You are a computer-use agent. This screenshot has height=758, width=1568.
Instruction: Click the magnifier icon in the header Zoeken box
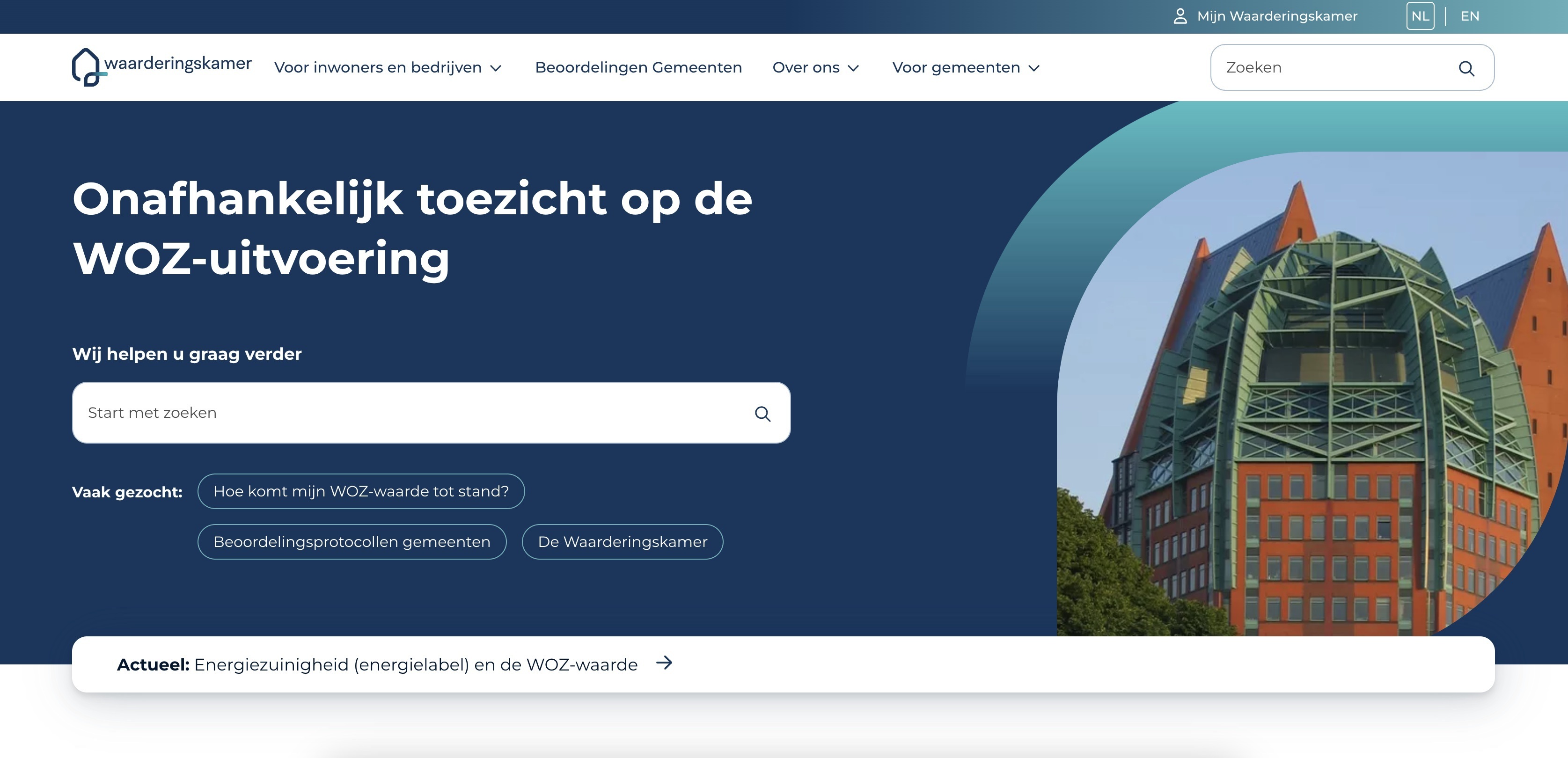[x=1466, y=68]
